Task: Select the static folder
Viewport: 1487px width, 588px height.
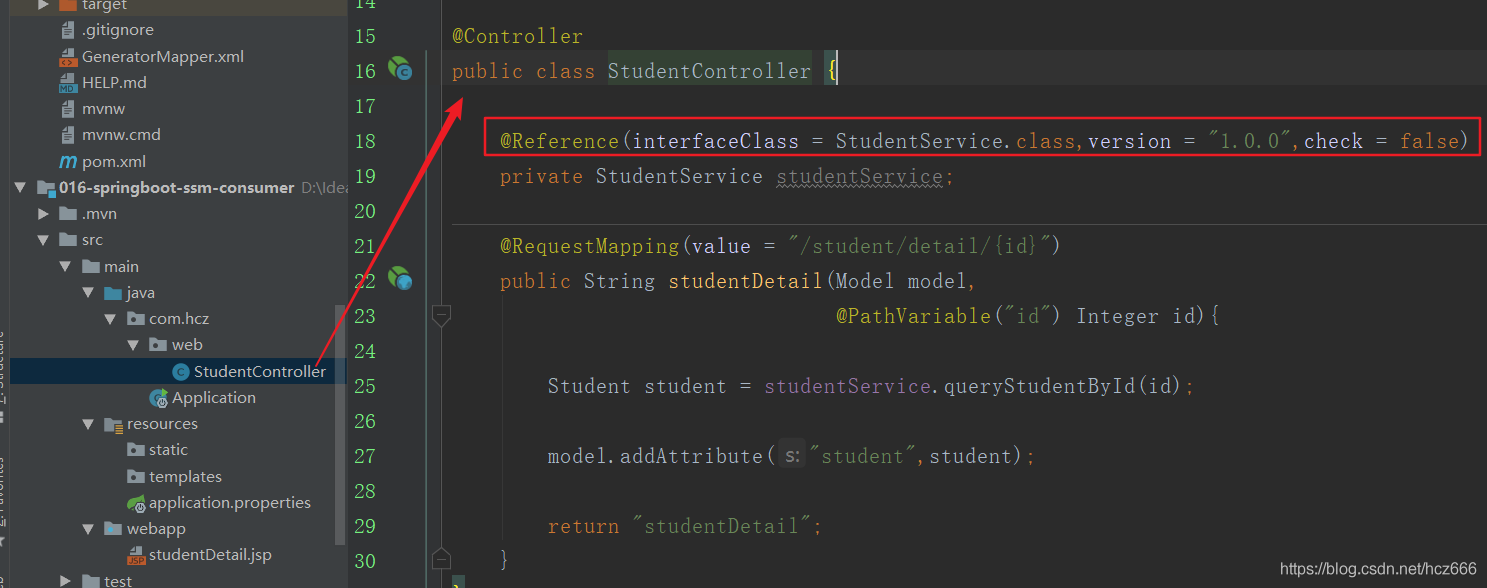Action: 168,449
